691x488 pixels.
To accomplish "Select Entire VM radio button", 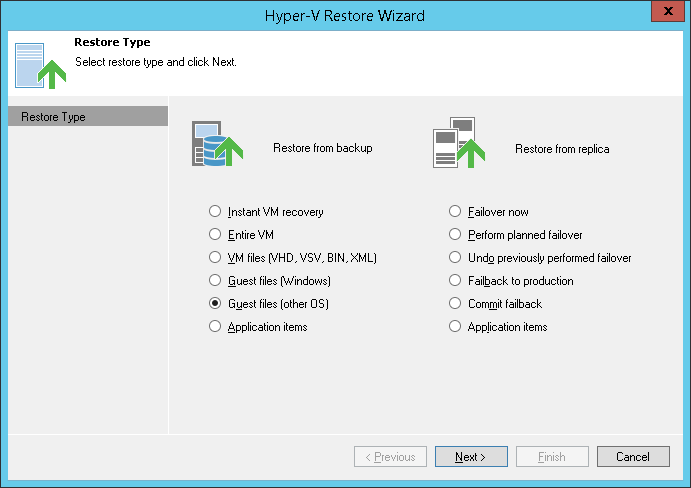I will 215,235.
